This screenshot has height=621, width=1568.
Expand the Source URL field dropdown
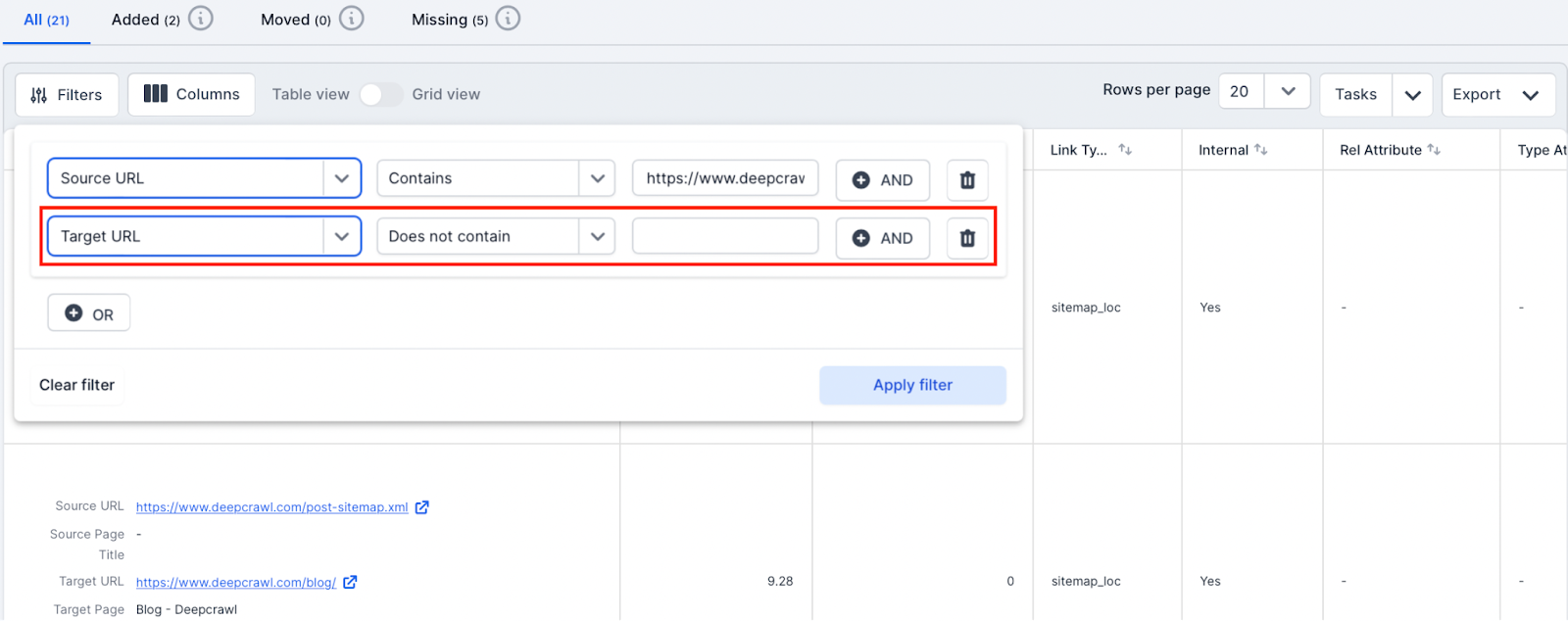pyautogui.click(x=341, y=178)
